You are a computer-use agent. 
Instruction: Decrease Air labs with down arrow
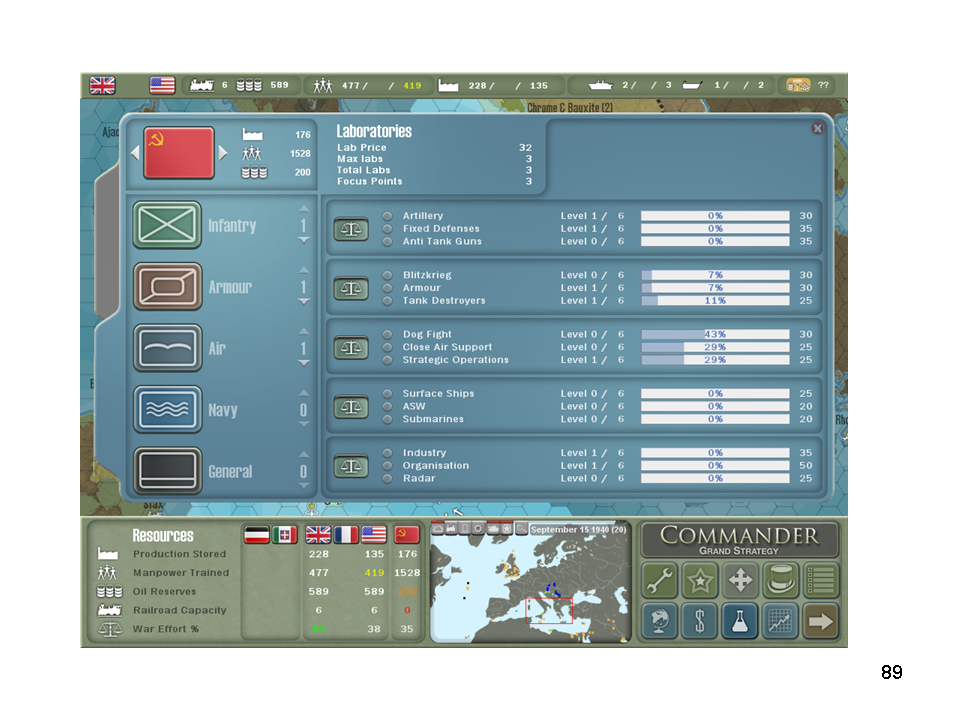(x=304, y=363)
